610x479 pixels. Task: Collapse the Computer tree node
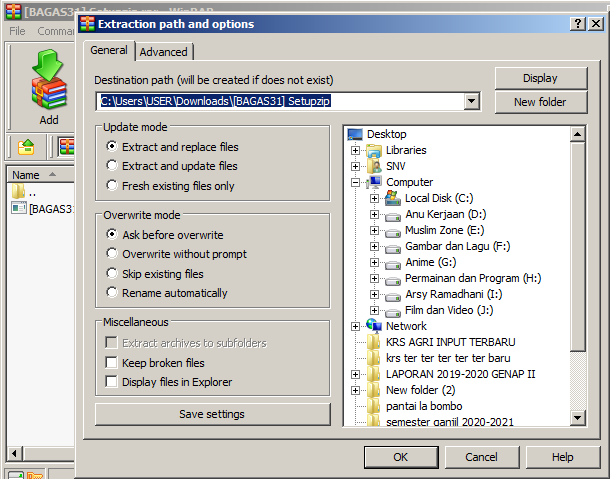coord(355,182)
